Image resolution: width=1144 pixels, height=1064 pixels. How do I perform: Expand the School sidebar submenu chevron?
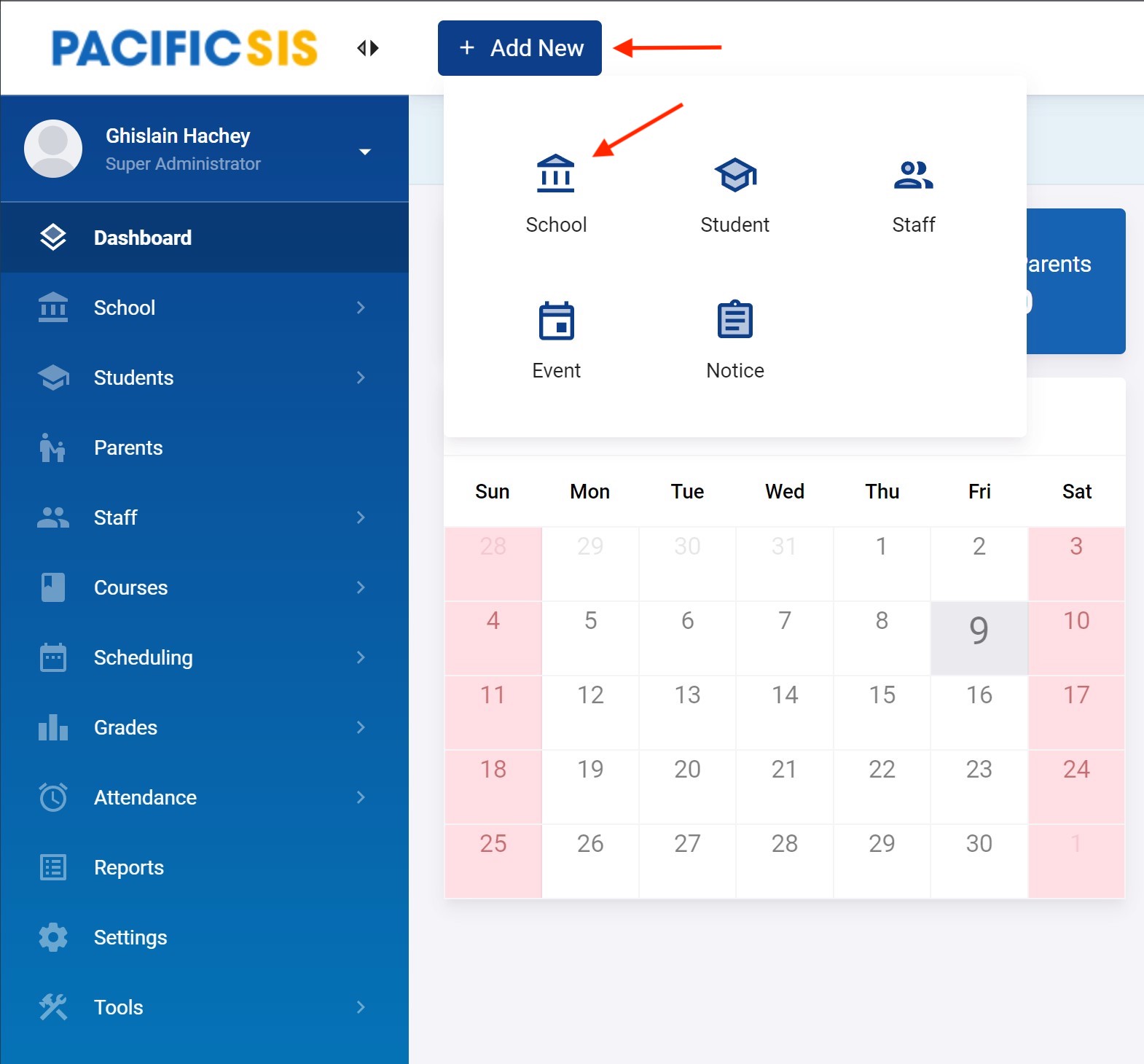coord(361,308)
